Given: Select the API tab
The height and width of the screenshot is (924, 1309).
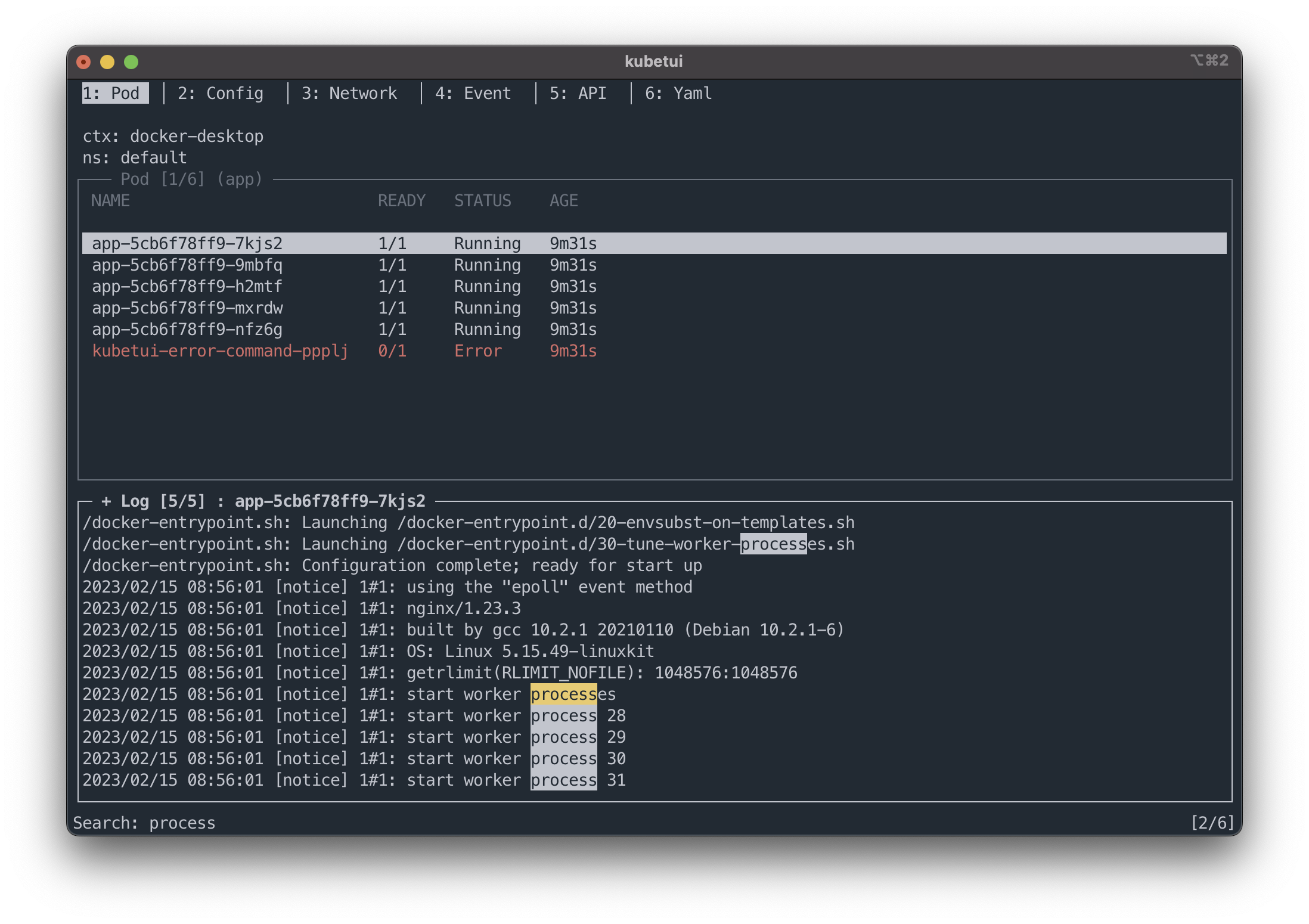Looking at the screenshot, I should (x=578, y=94).
